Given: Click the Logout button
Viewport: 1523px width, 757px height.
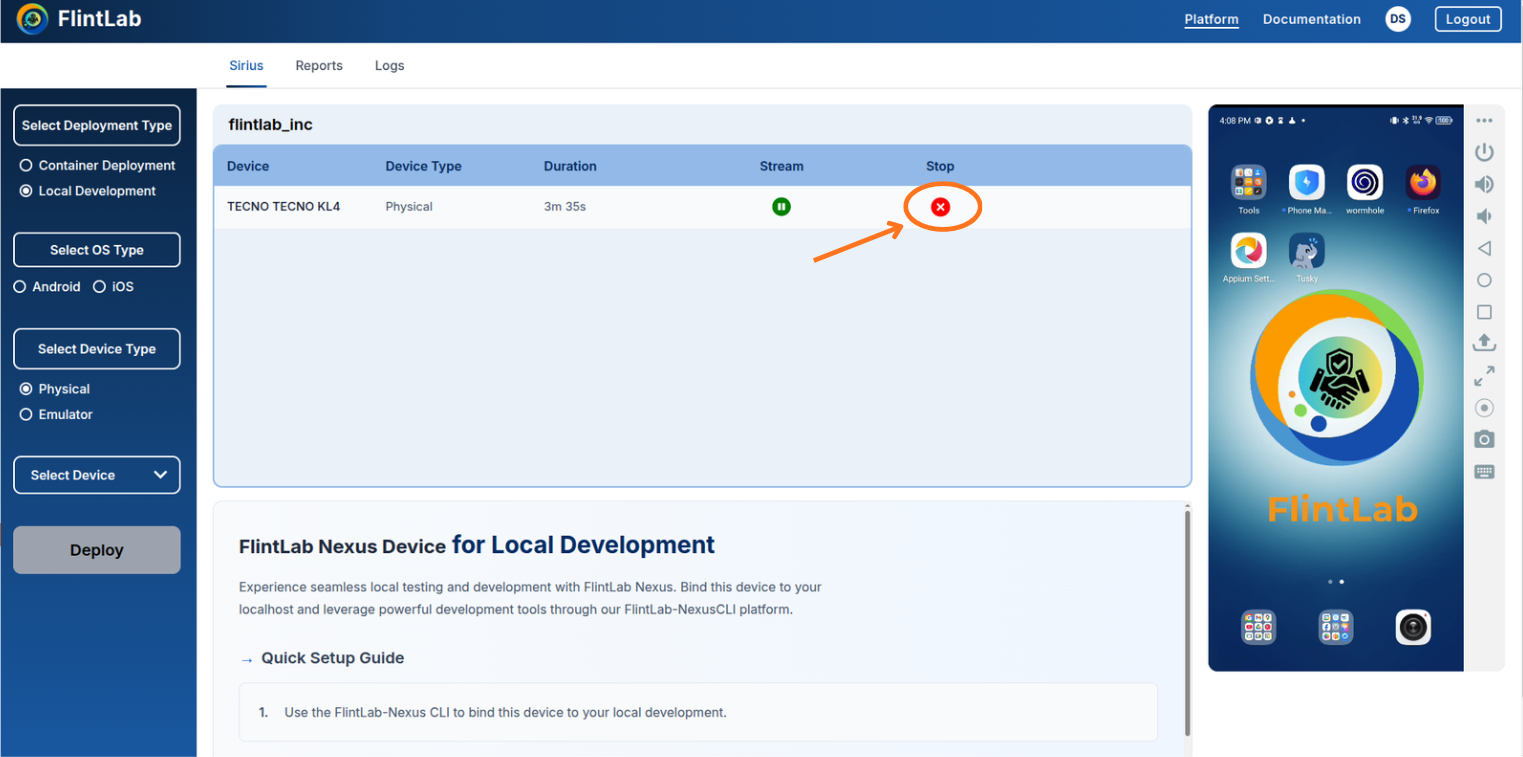Looking at the screenshot, I should [1468, 19].
